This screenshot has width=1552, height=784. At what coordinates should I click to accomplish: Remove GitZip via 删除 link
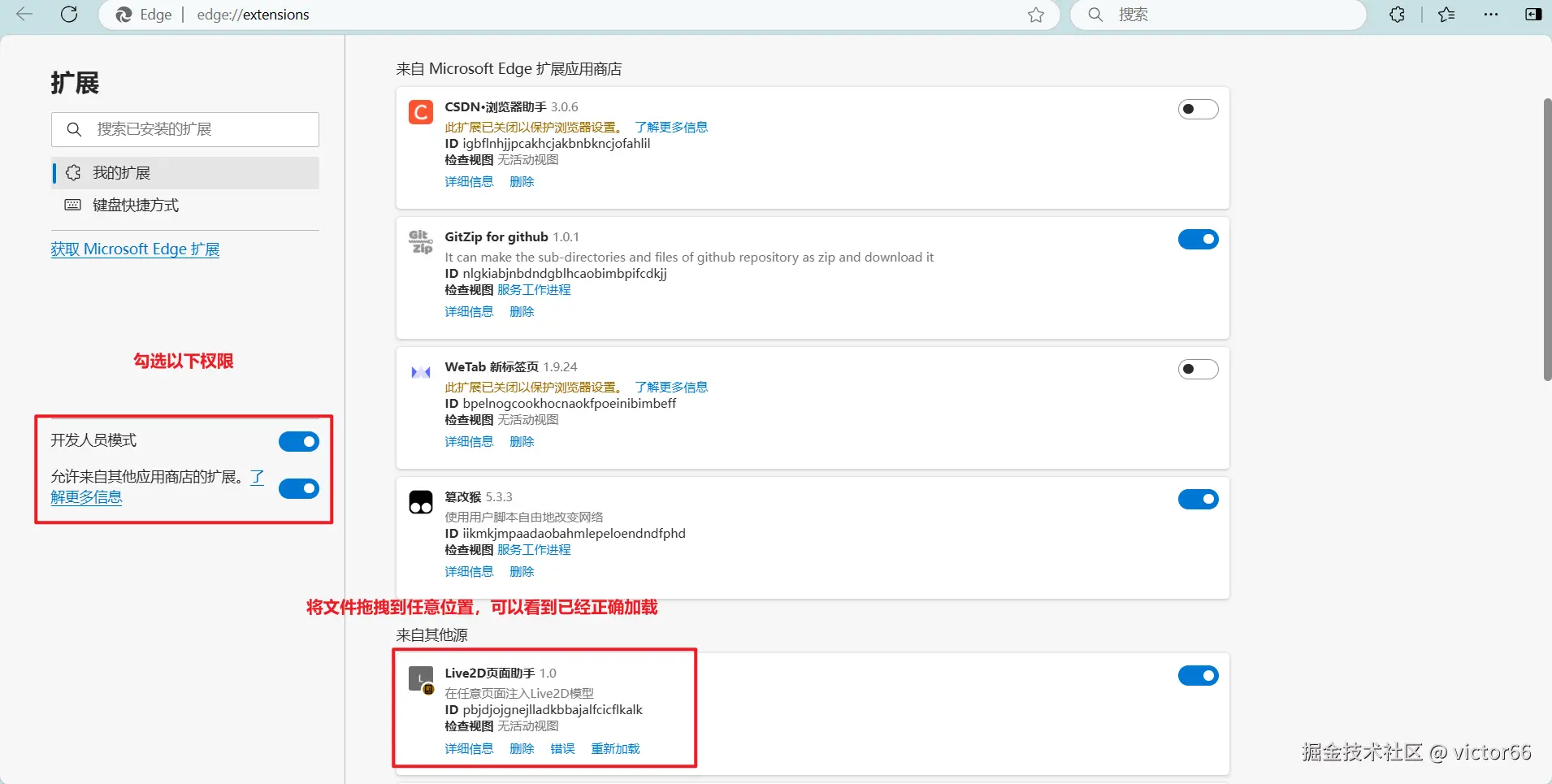tap(522, 312)
